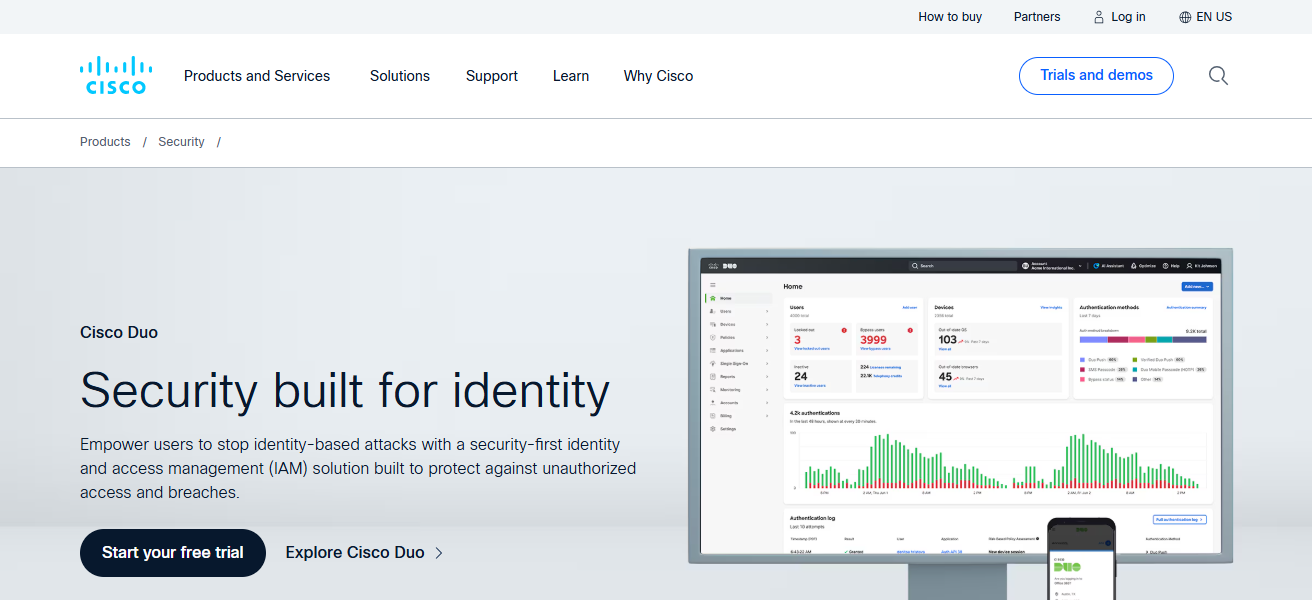Viewport: 1312px width, 600px height.
Task: Open the Support menu
Action: [491, 76]
